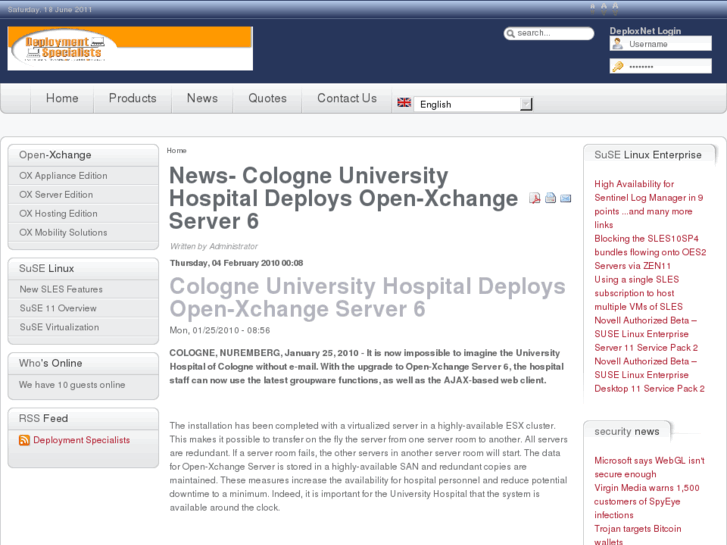The image size is (727, 545).
Task: Go to the News menu item
Action: [202, 98]
